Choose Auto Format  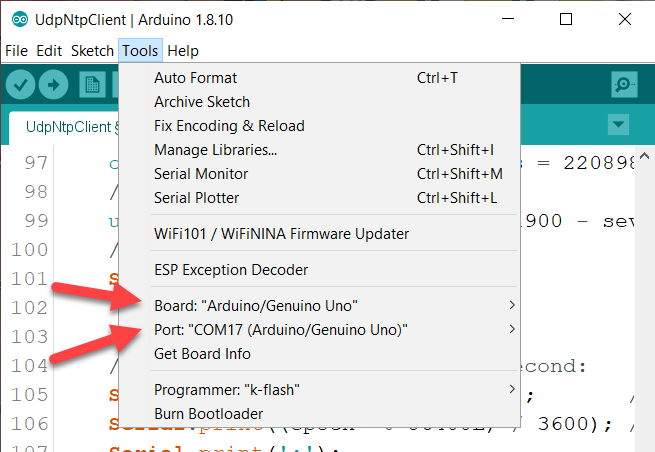point(319,78)
